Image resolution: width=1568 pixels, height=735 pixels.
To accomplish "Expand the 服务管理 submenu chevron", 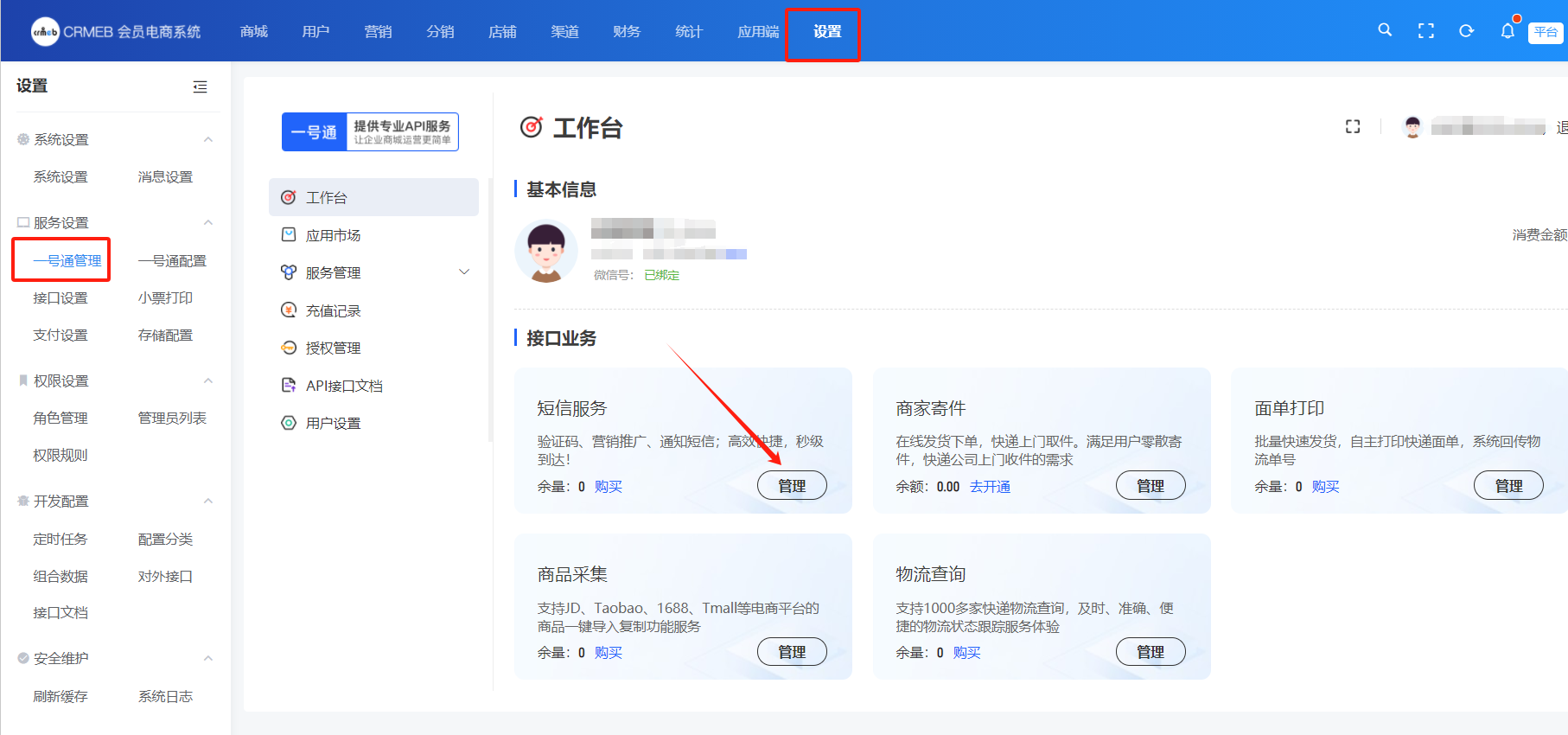I will pos(464,272).
